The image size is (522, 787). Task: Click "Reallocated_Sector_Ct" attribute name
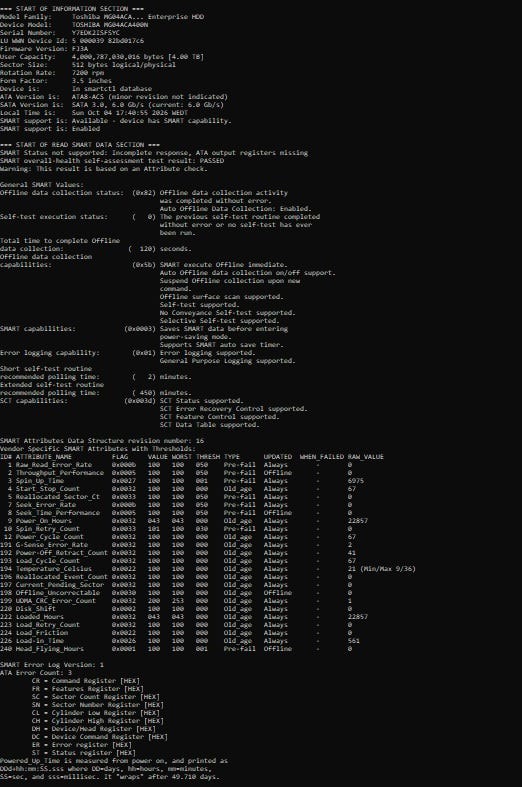58,497
